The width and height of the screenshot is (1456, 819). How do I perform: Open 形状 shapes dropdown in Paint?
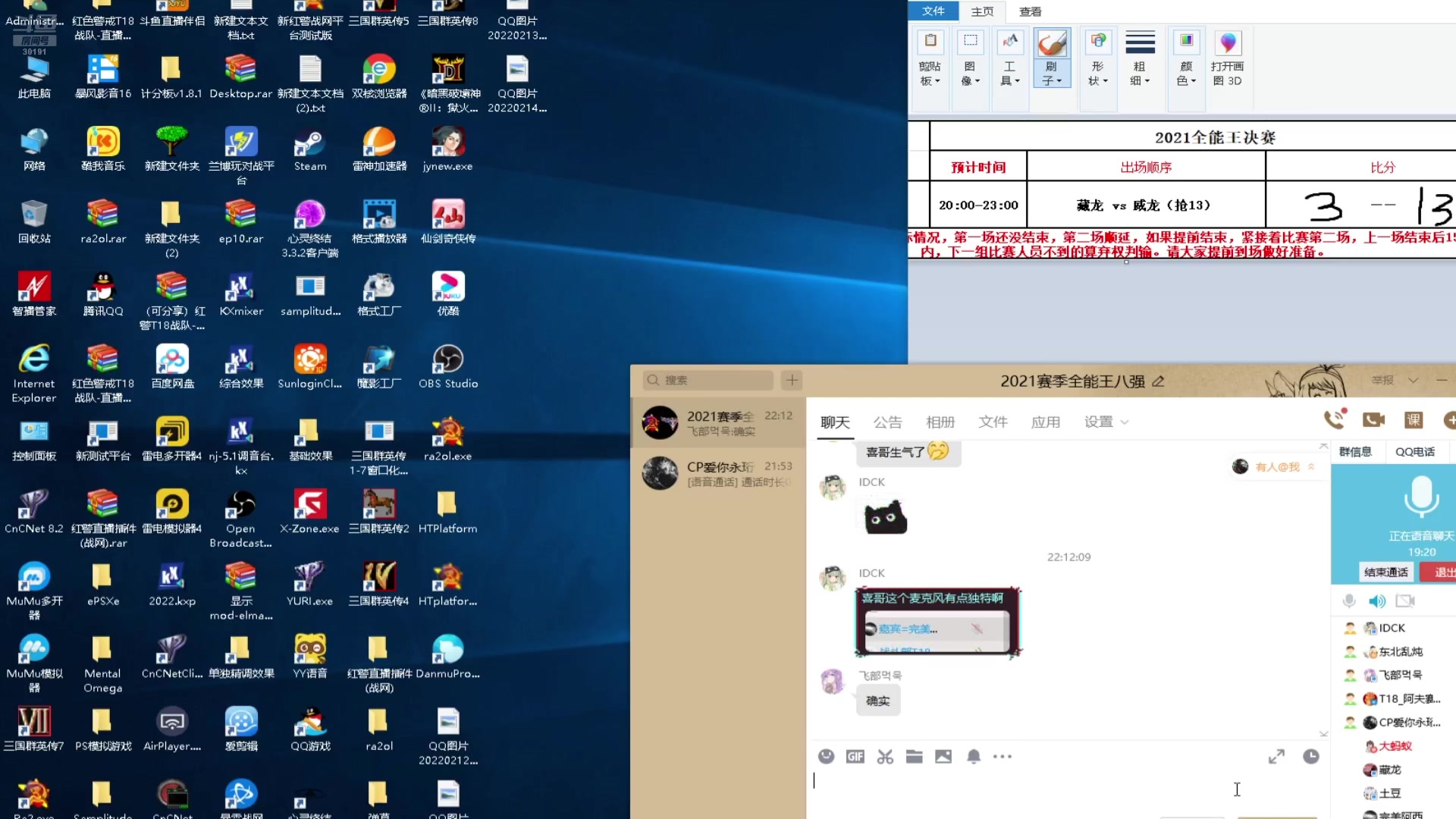click(x=1097, y=74)
